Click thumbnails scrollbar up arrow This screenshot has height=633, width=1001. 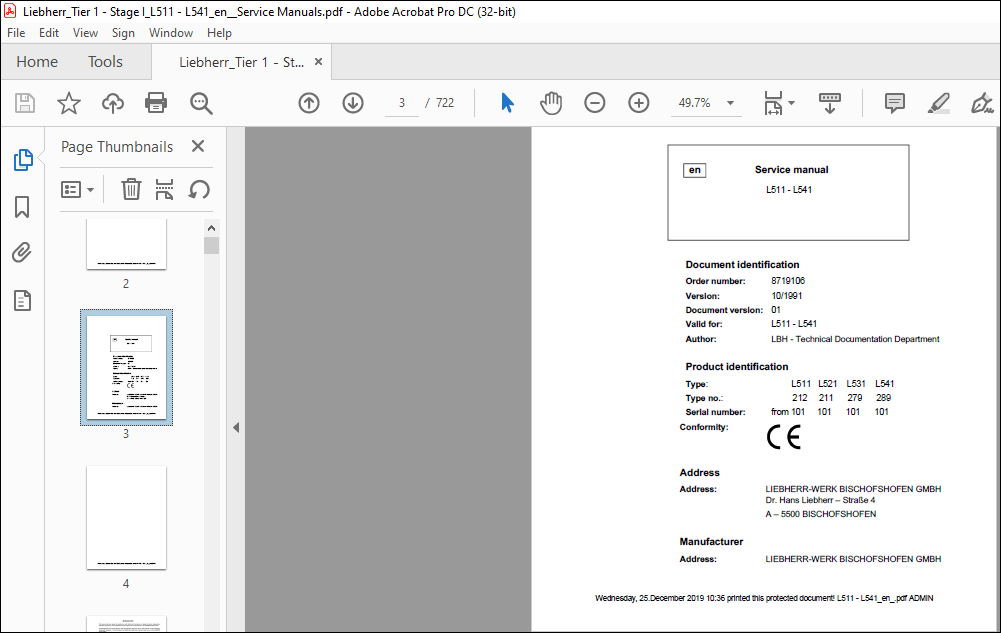click(x=211, y=228)
